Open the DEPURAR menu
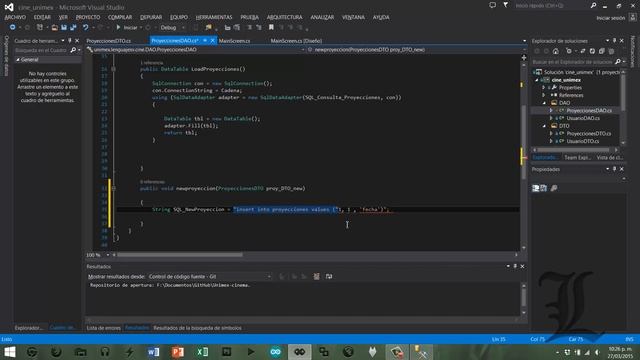 click(151, 17)
